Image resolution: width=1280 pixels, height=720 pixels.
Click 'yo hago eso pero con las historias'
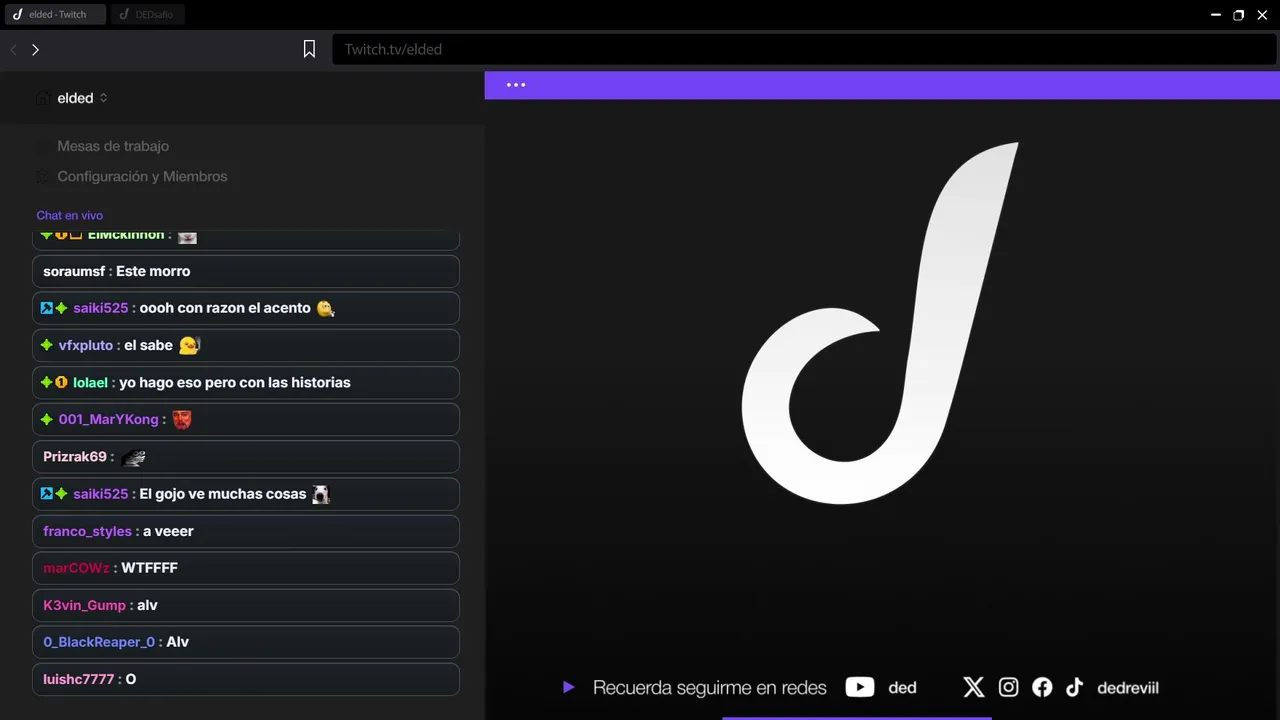[x=235, y=382]
